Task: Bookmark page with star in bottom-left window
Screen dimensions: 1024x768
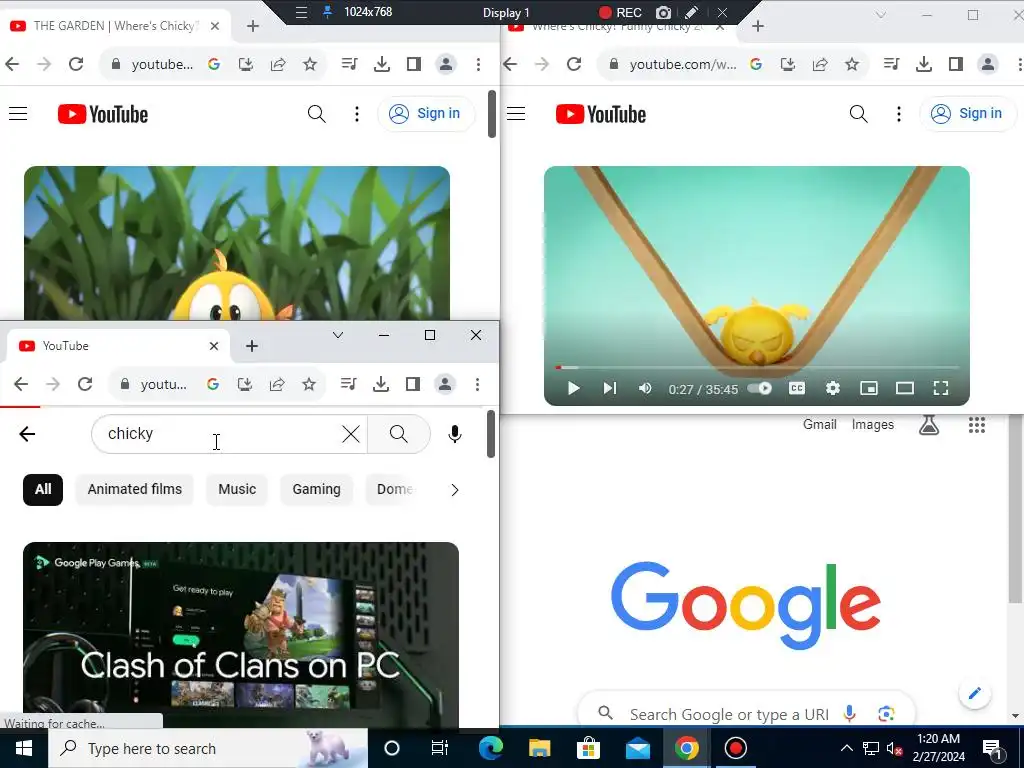Action: (309, 384)
